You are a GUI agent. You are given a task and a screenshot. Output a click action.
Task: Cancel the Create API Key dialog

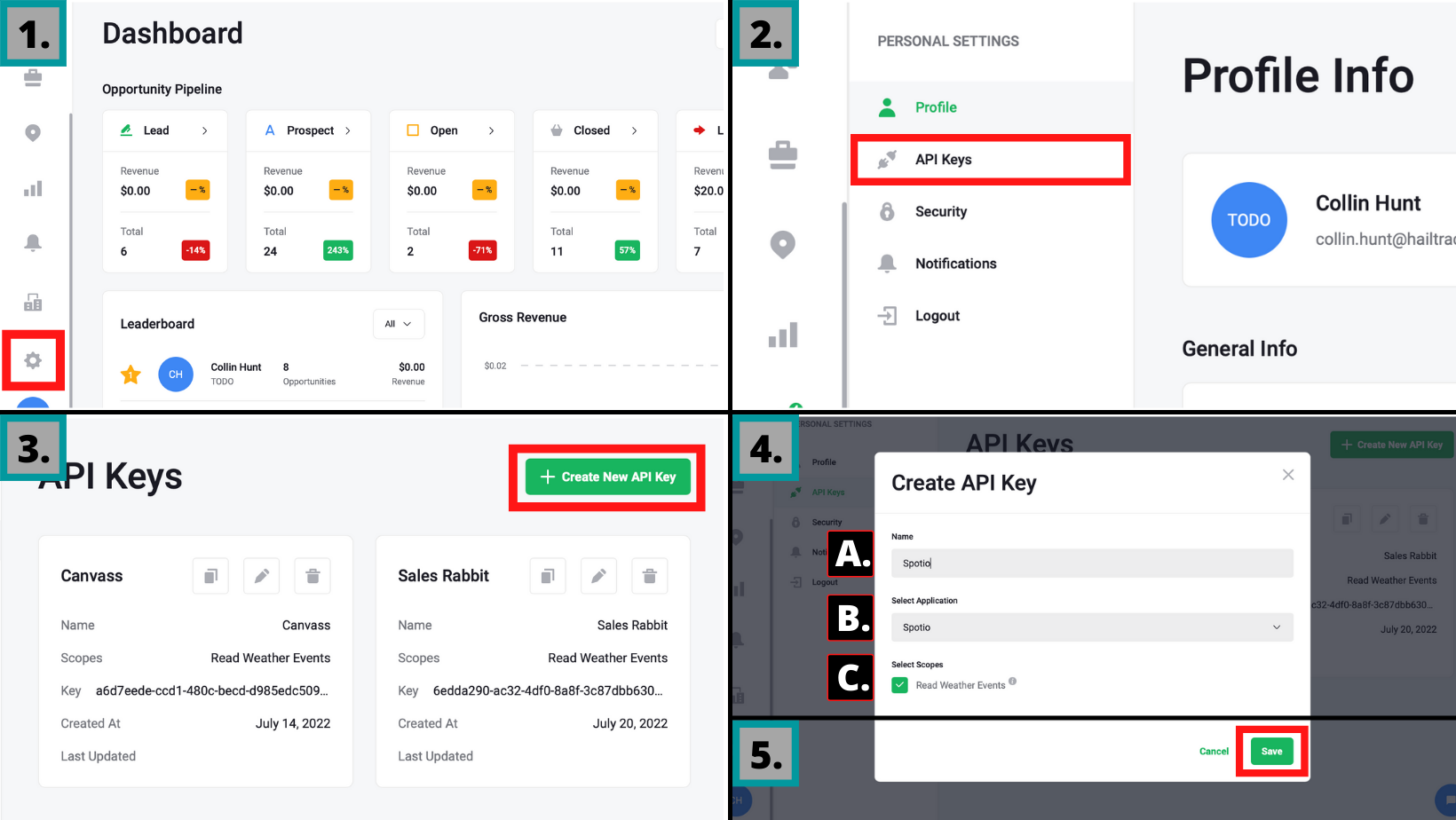coord(1214,752)
